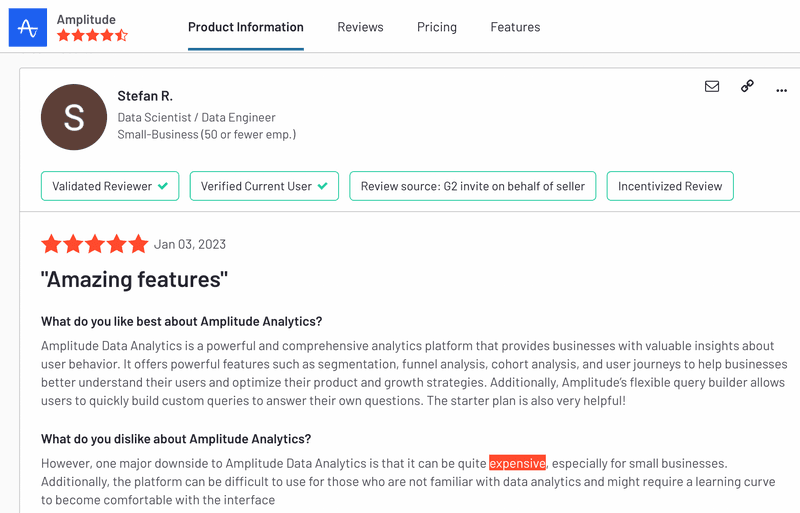Open the "Amazing features" review title
Viewport: 800px width, 513px height.
tap(134, 280)
